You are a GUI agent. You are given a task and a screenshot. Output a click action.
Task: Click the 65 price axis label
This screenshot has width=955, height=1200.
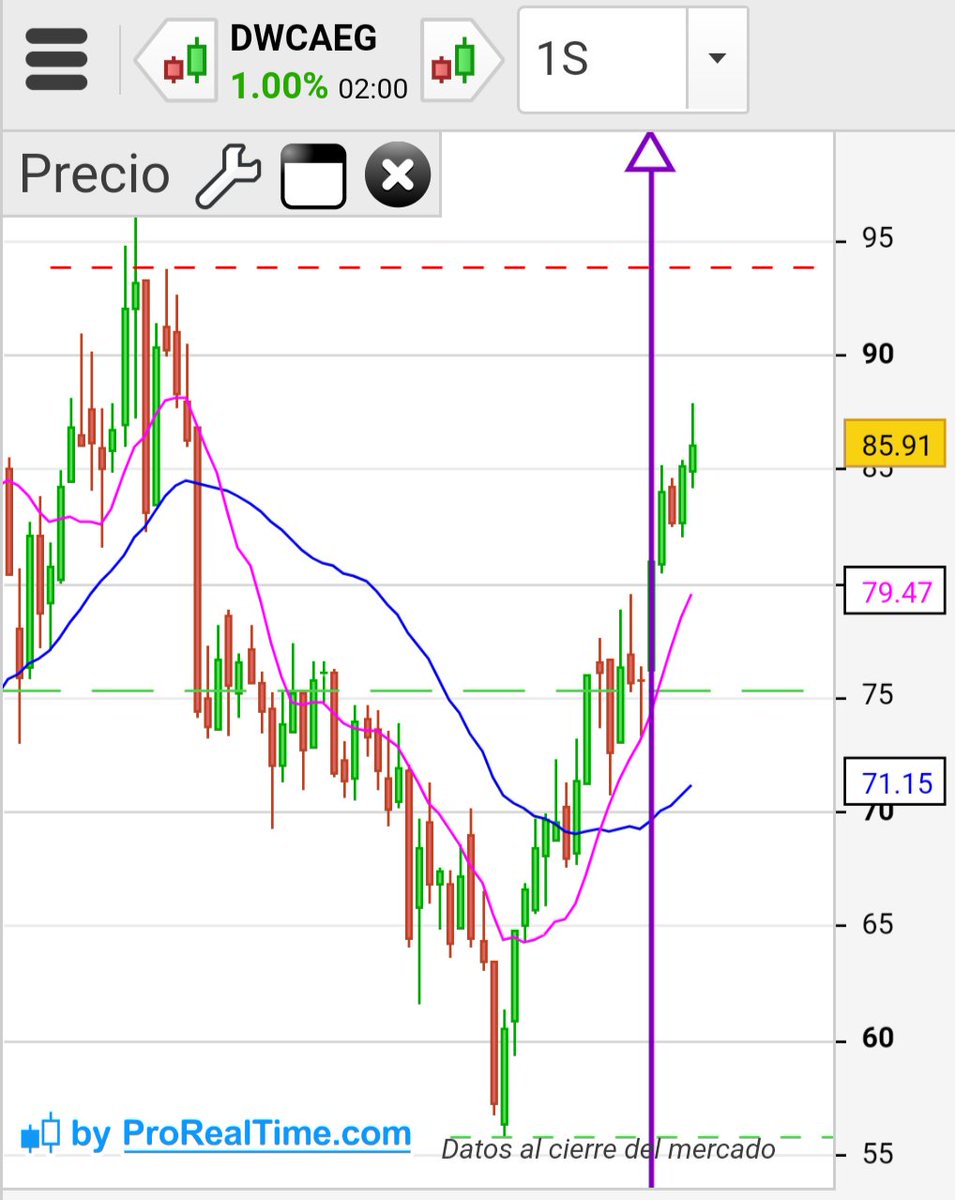(878, 924)
